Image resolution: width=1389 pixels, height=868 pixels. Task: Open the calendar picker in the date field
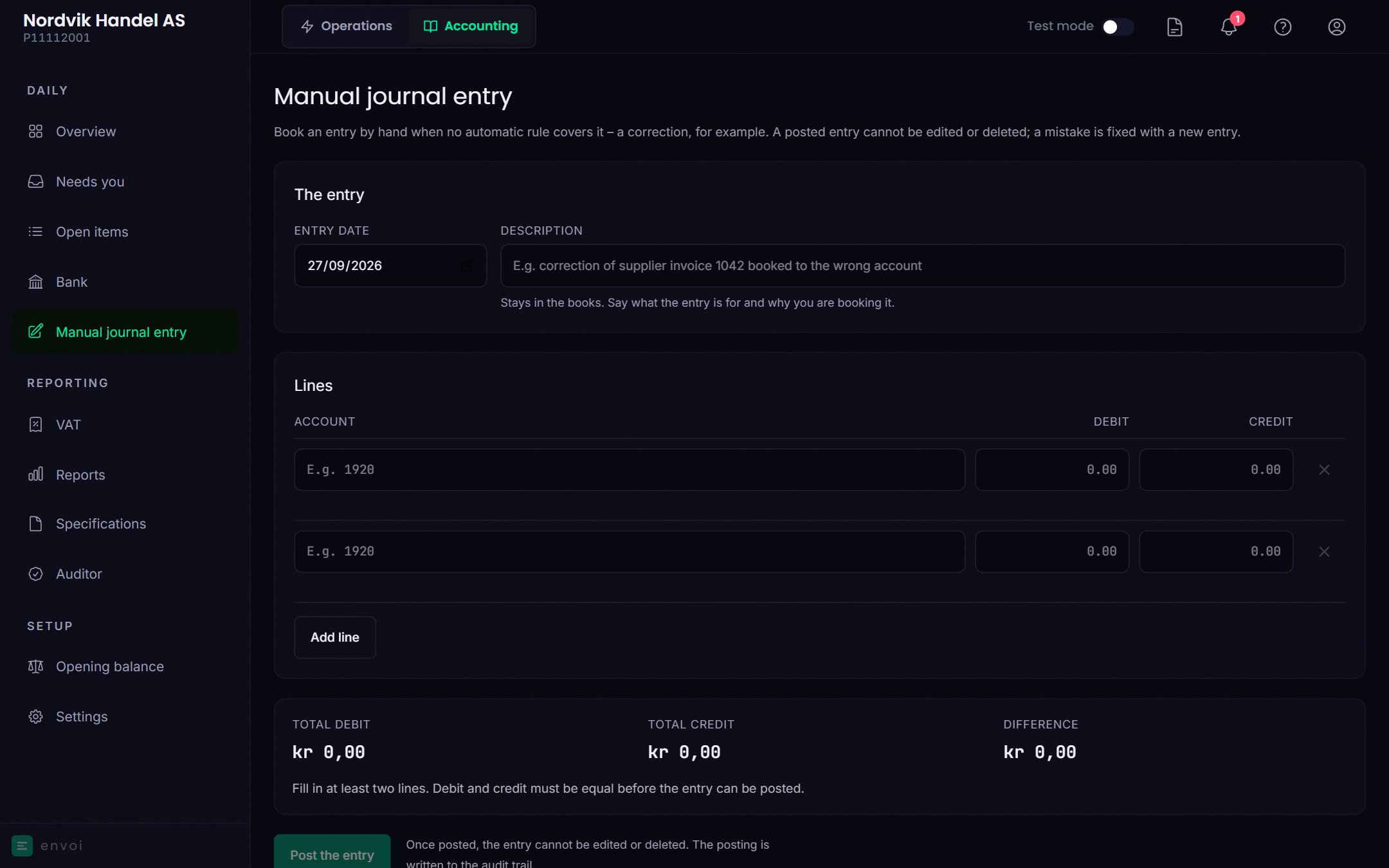pos(466,266)
